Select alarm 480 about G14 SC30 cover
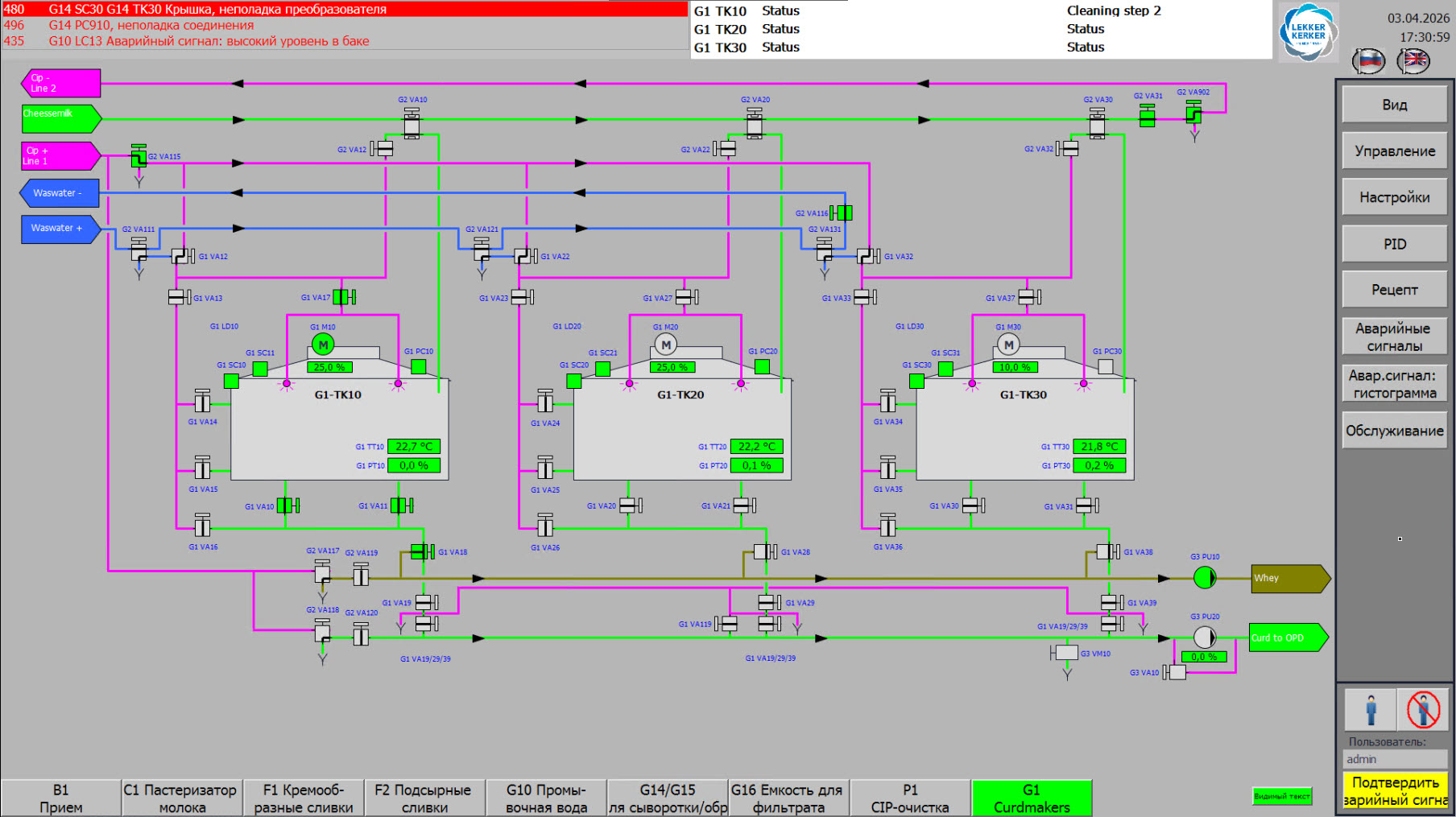This screenshot has height=817, width=1456. 344,9
